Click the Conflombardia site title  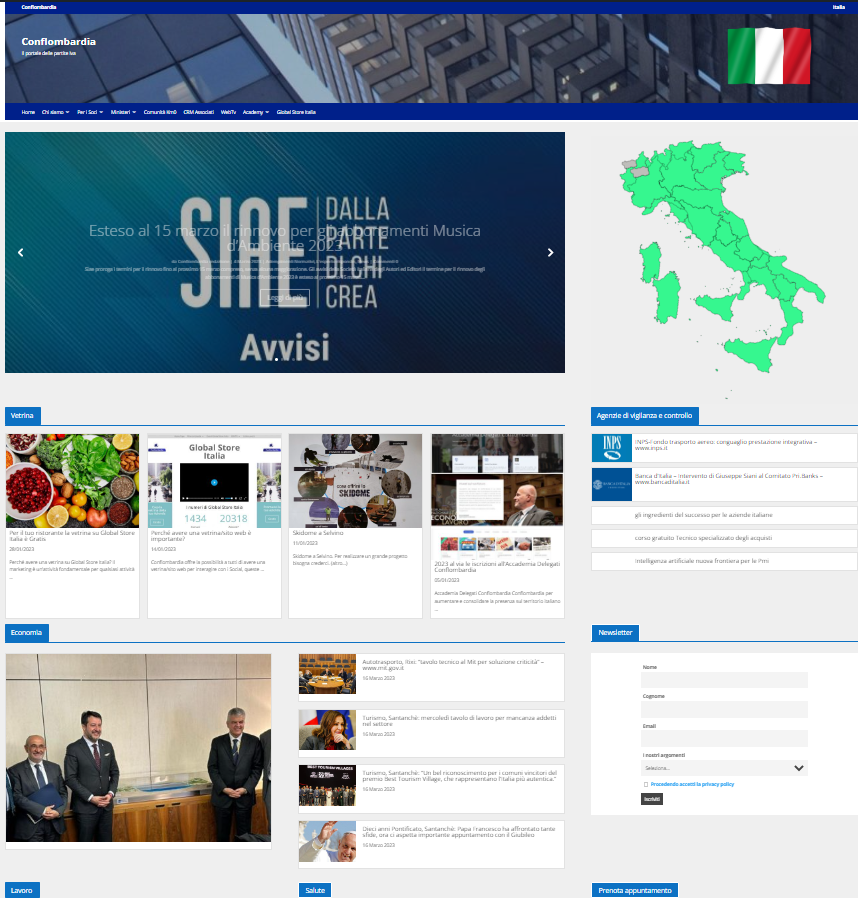click(58, 42)
